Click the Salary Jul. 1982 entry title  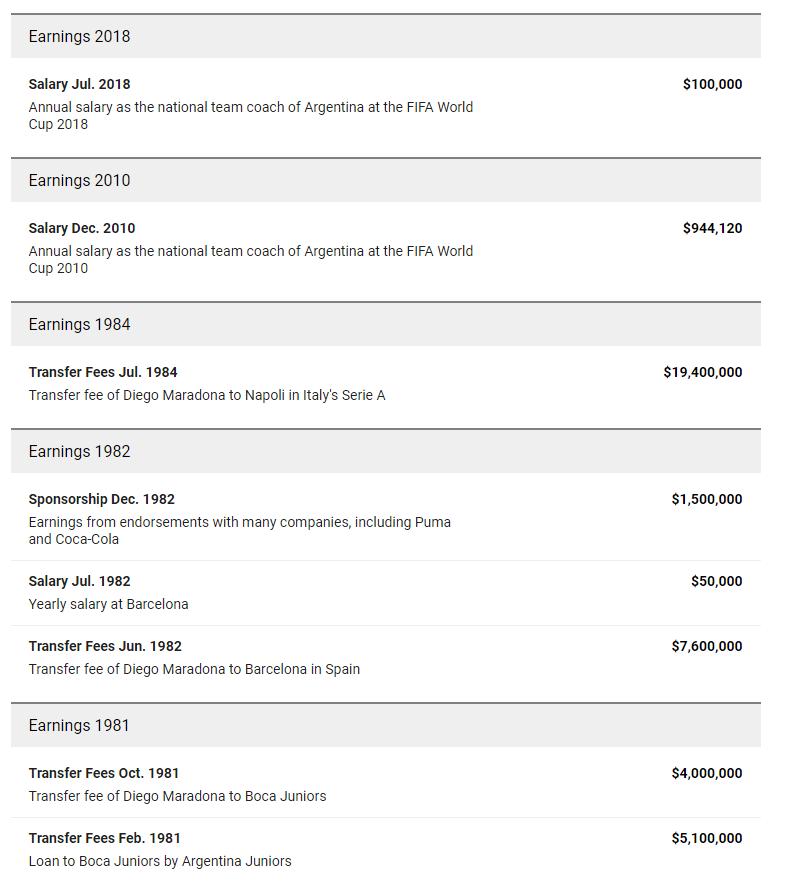(79, 581)
